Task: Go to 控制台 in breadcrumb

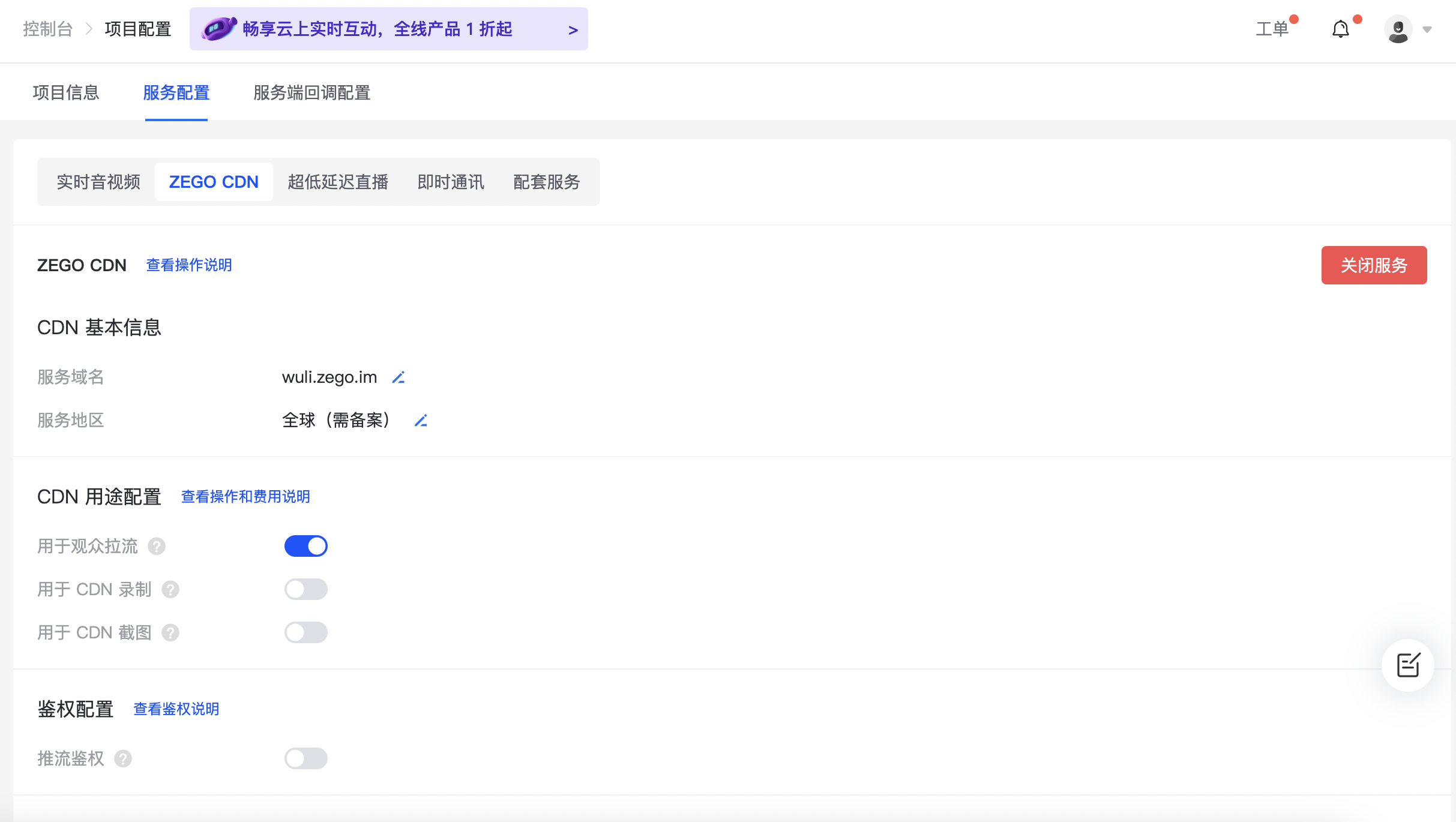Action: [x=48, y=29]
